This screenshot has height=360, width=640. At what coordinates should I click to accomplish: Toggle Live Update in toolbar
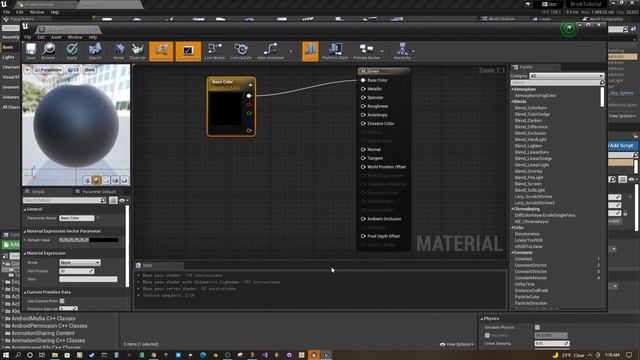point(241,51)
